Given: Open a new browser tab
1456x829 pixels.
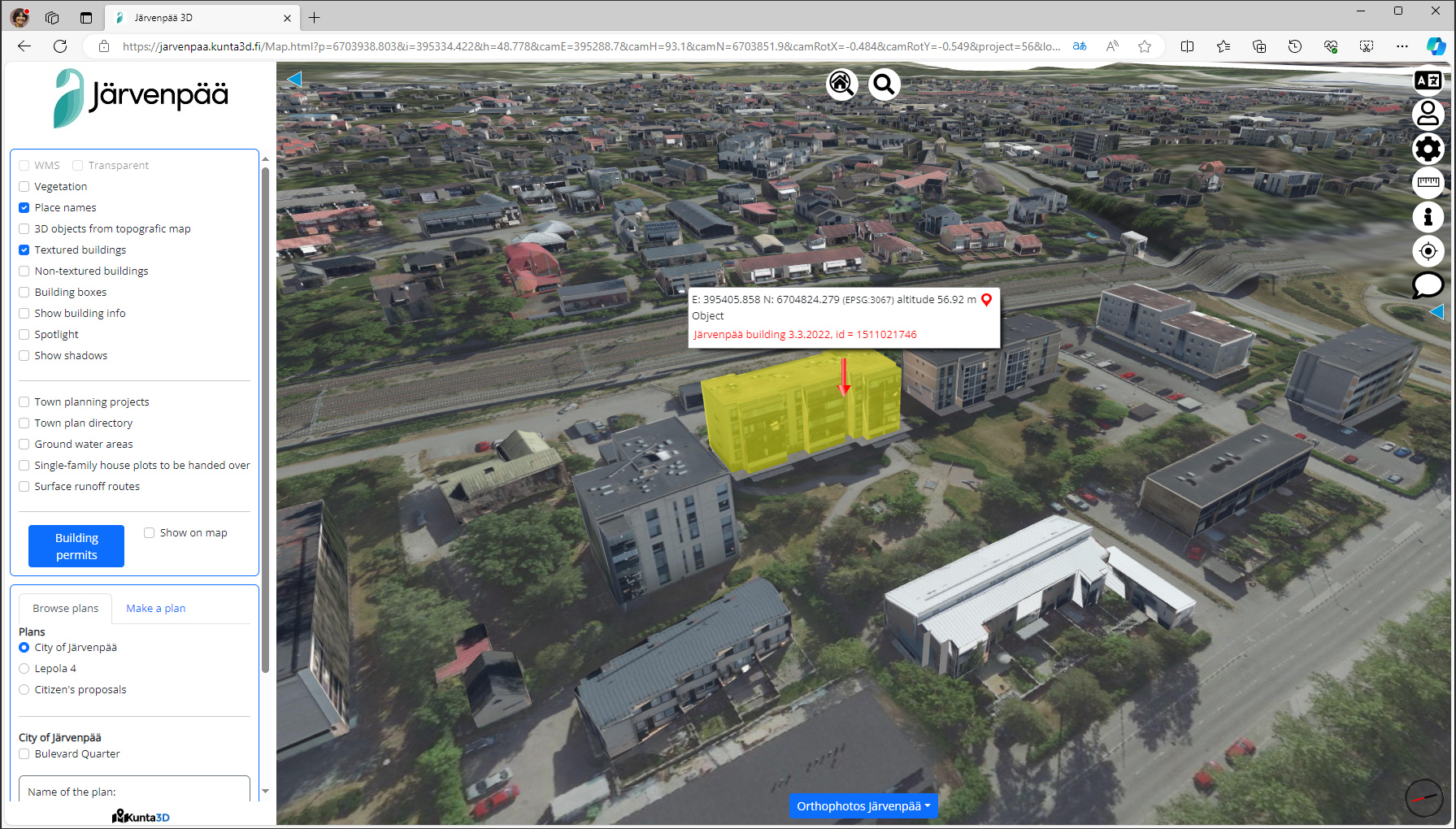Looking at the screenshot, I should click(x=315, y=17).
